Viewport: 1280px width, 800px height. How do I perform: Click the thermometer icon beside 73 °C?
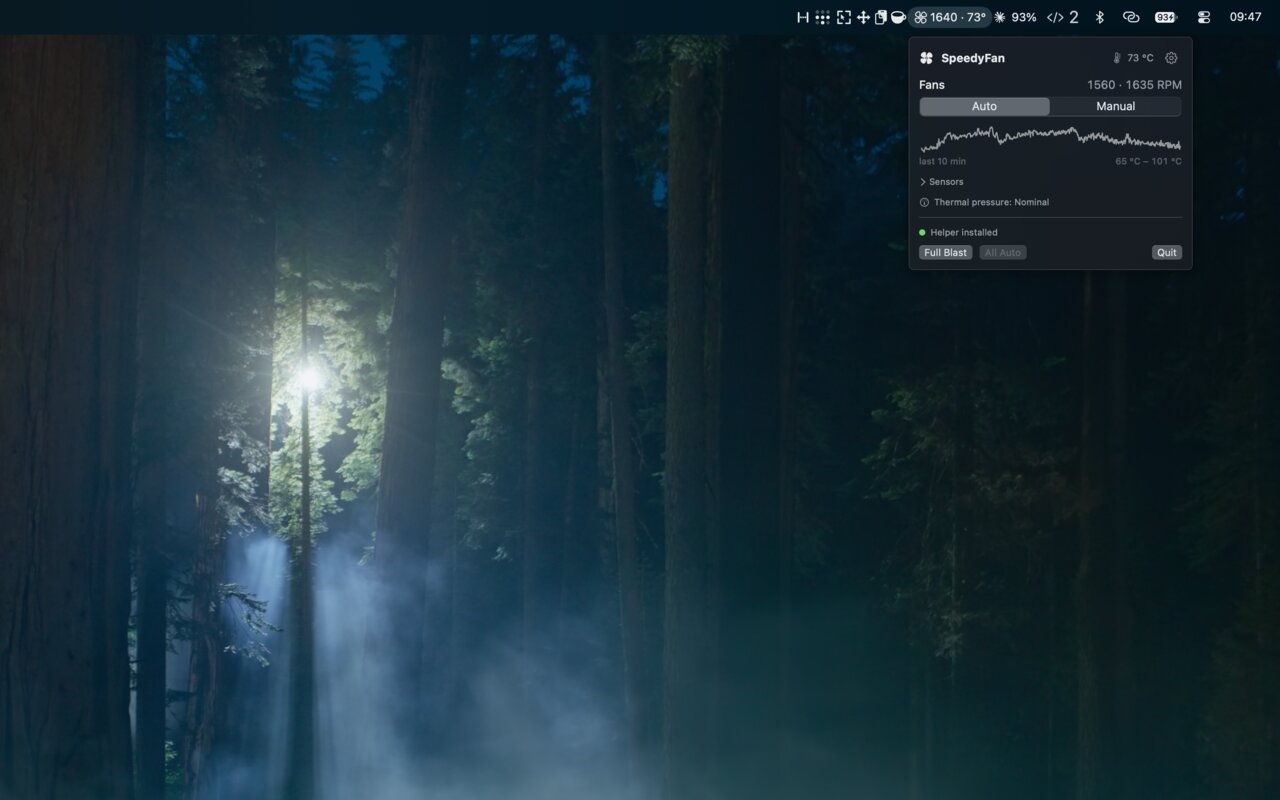pos(1117,58)
